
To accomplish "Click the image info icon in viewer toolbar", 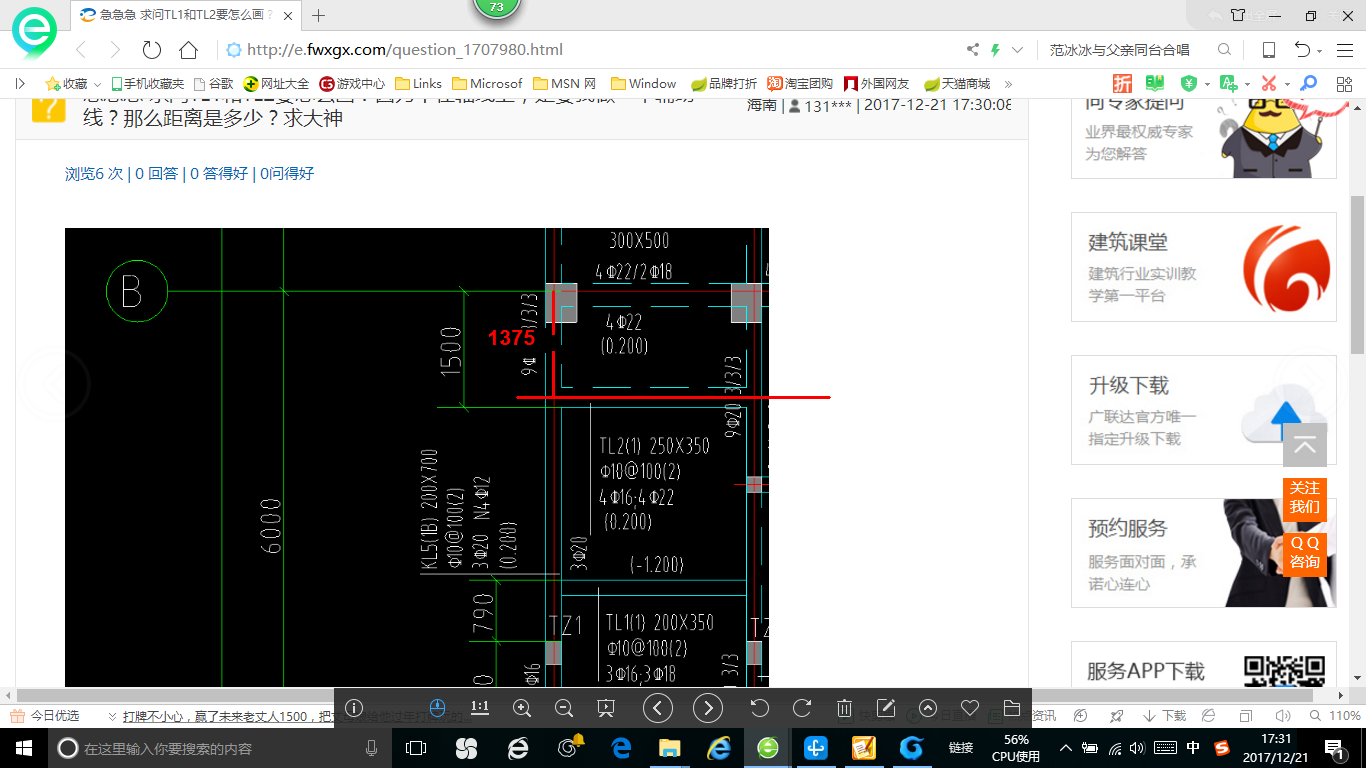I will point(354,708).
